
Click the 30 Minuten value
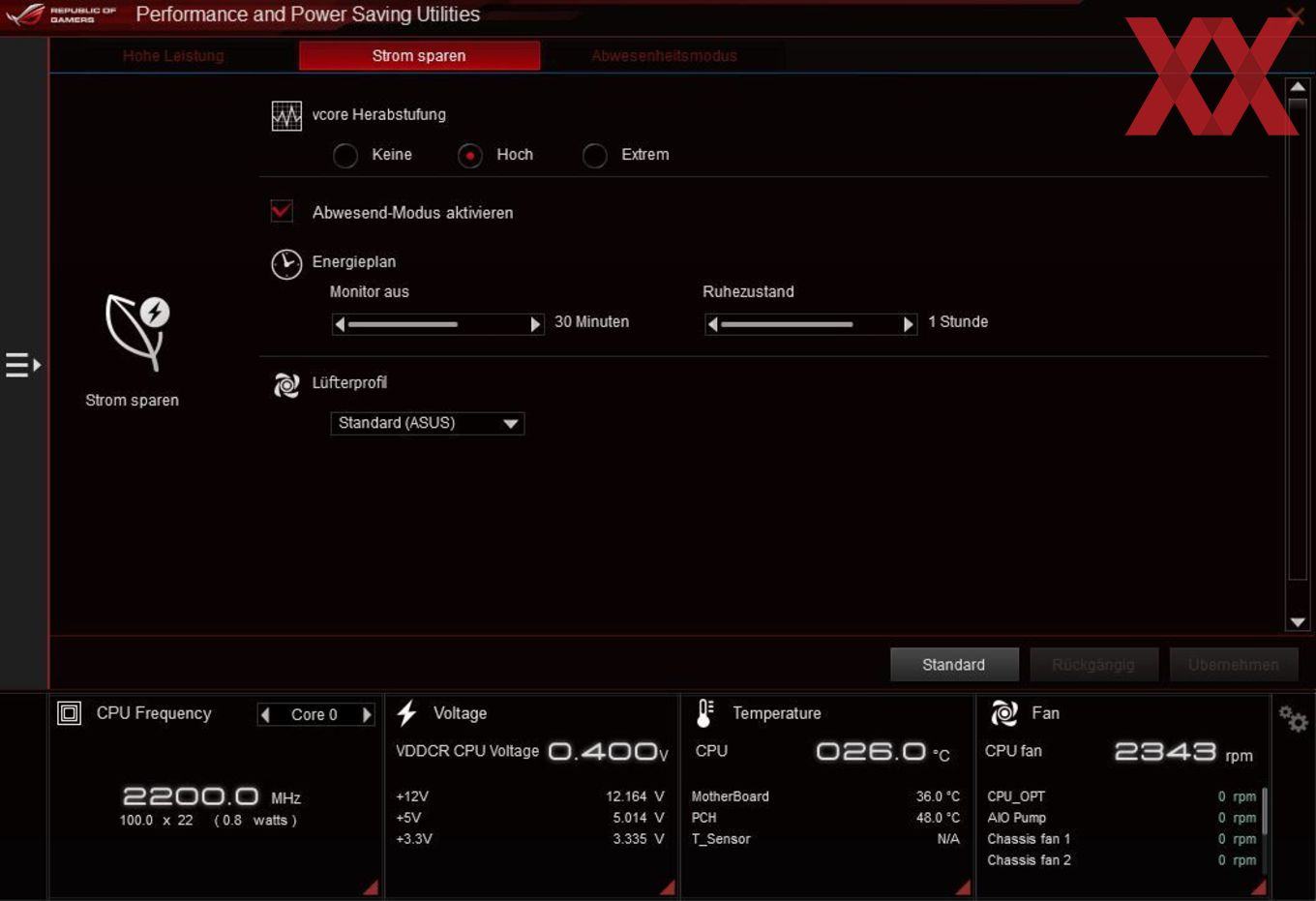pos(591,322)
